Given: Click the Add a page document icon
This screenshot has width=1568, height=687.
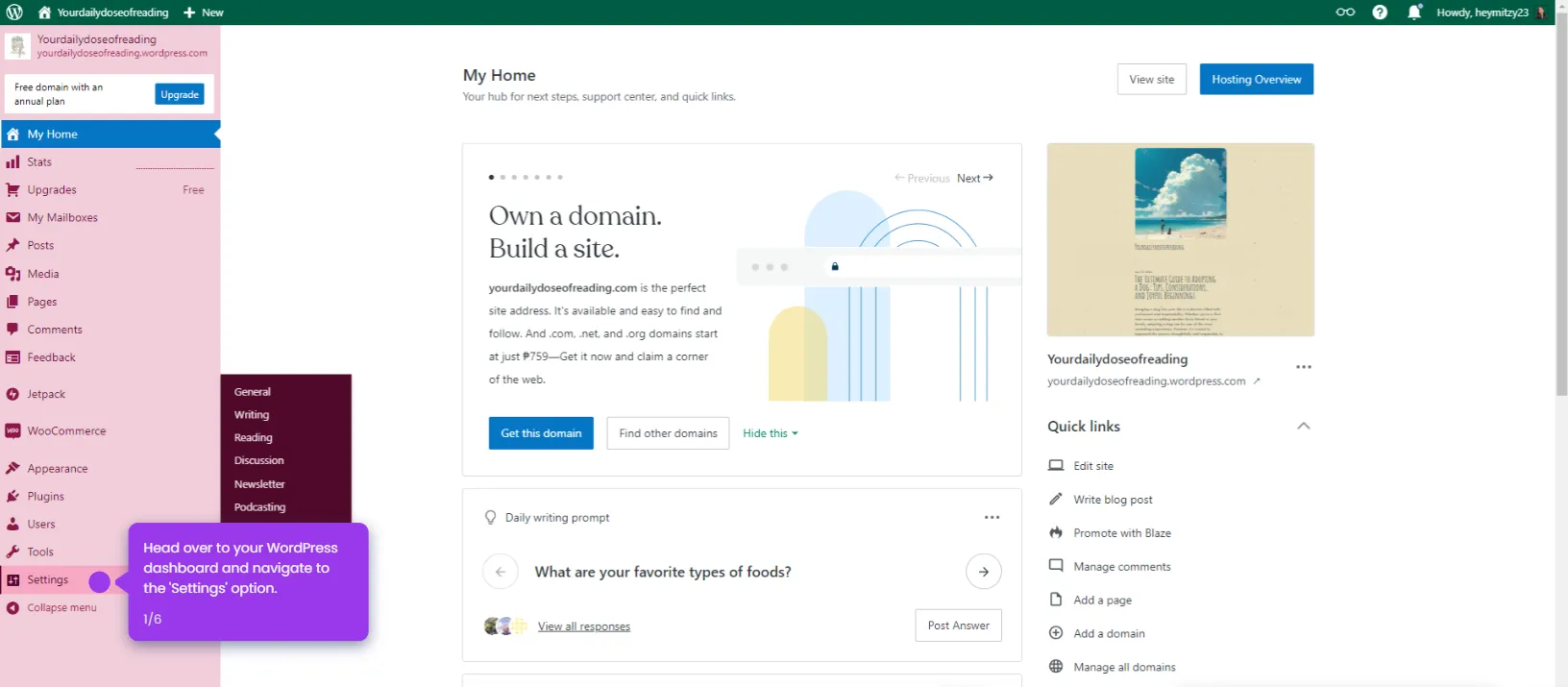Looking at the screenshot, I should point(1056,600).
